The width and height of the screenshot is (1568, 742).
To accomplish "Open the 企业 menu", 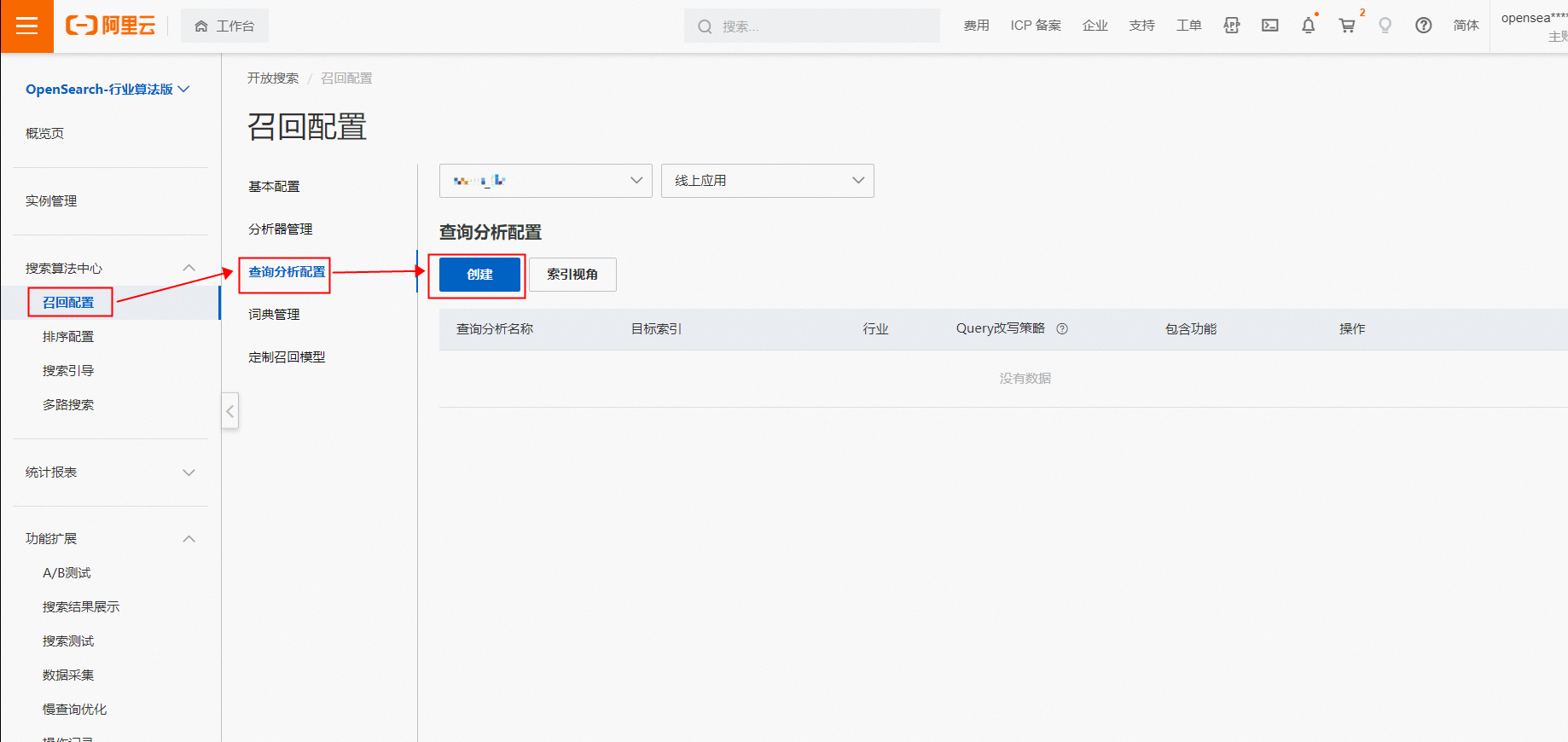I will pyautogui.click(x=1095, y=26).
